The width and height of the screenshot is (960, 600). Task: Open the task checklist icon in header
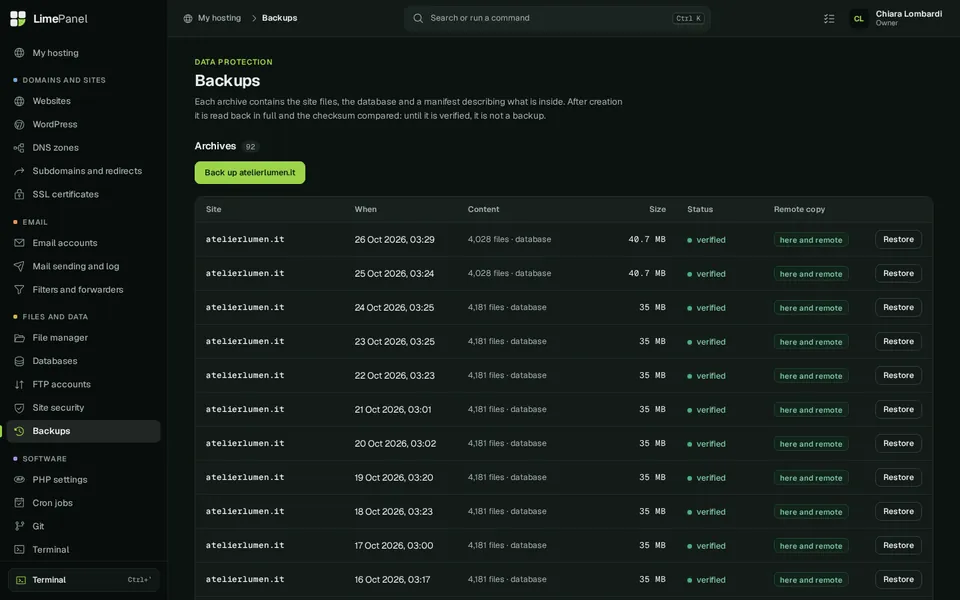pyautogui.click(x=829, y=19)
